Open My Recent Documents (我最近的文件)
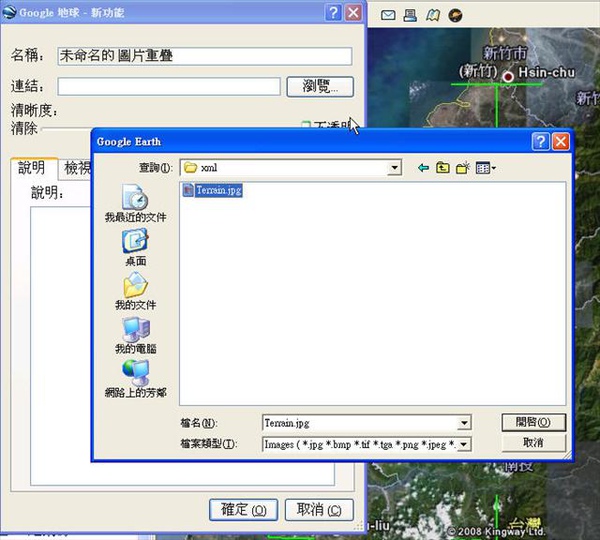 (x=135, y=203)
